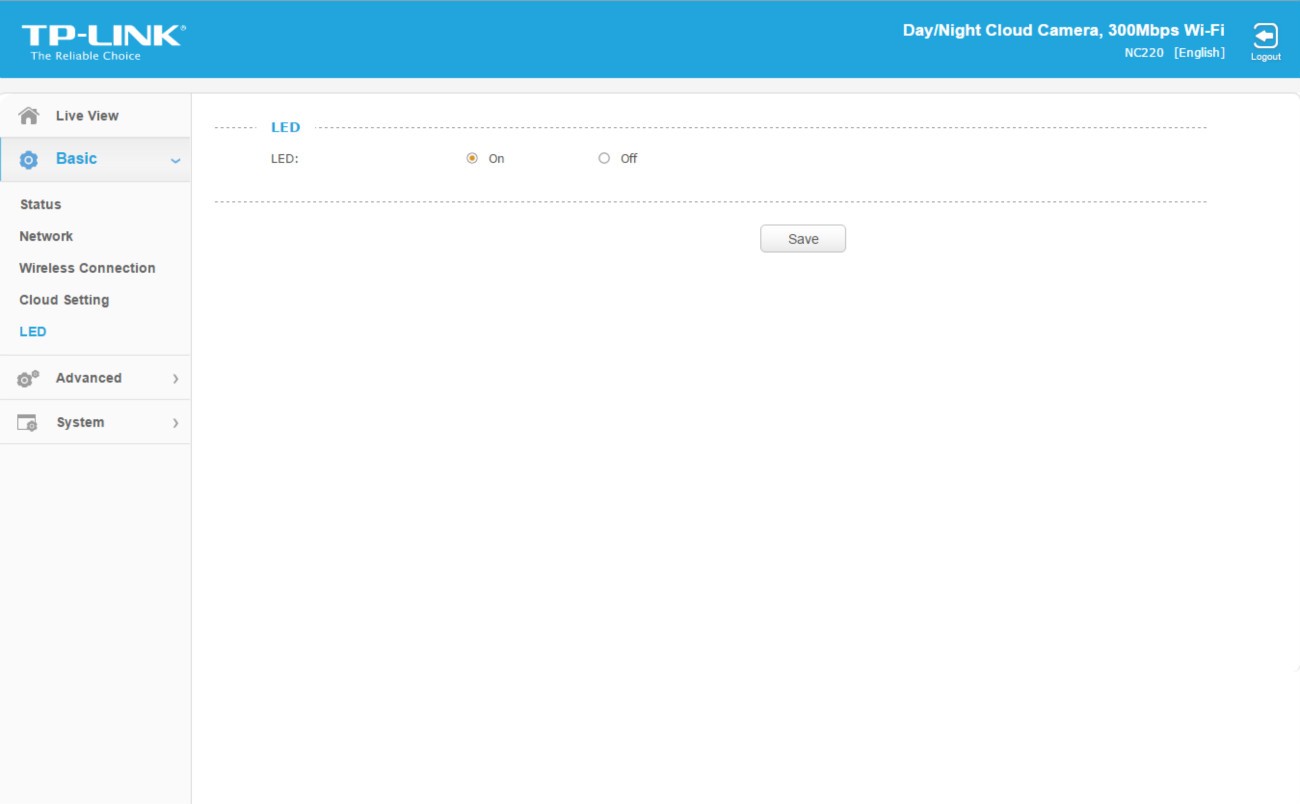1300x804 pixels.
Task: Open the Network settings page
Action: (x=46, y=236)
